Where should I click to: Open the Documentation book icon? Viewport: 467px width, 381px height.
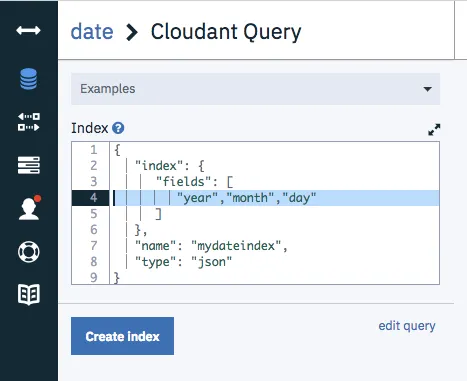pos(29,294)
